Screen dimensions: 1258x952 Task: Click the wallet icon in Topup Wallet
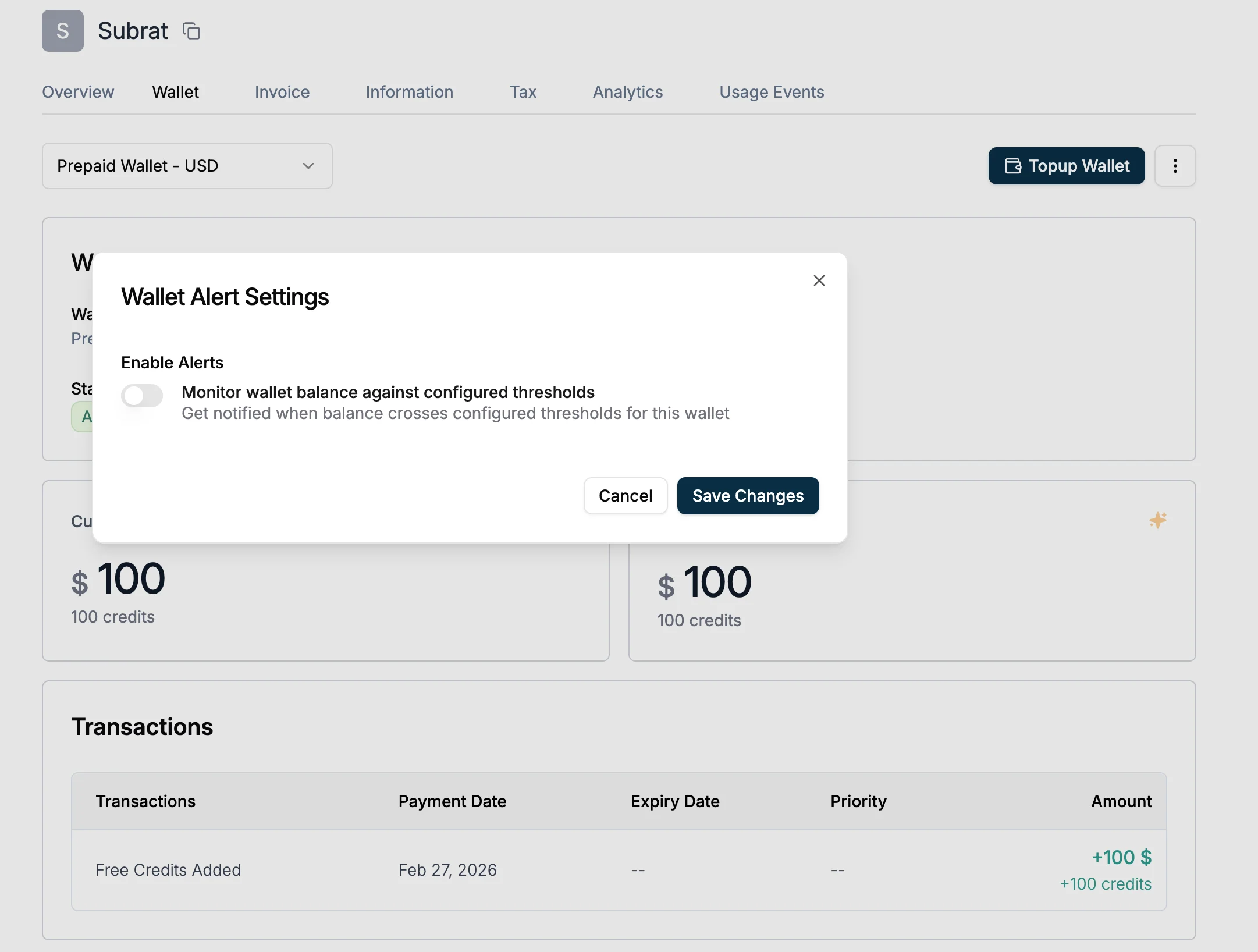click(1013, 166)
